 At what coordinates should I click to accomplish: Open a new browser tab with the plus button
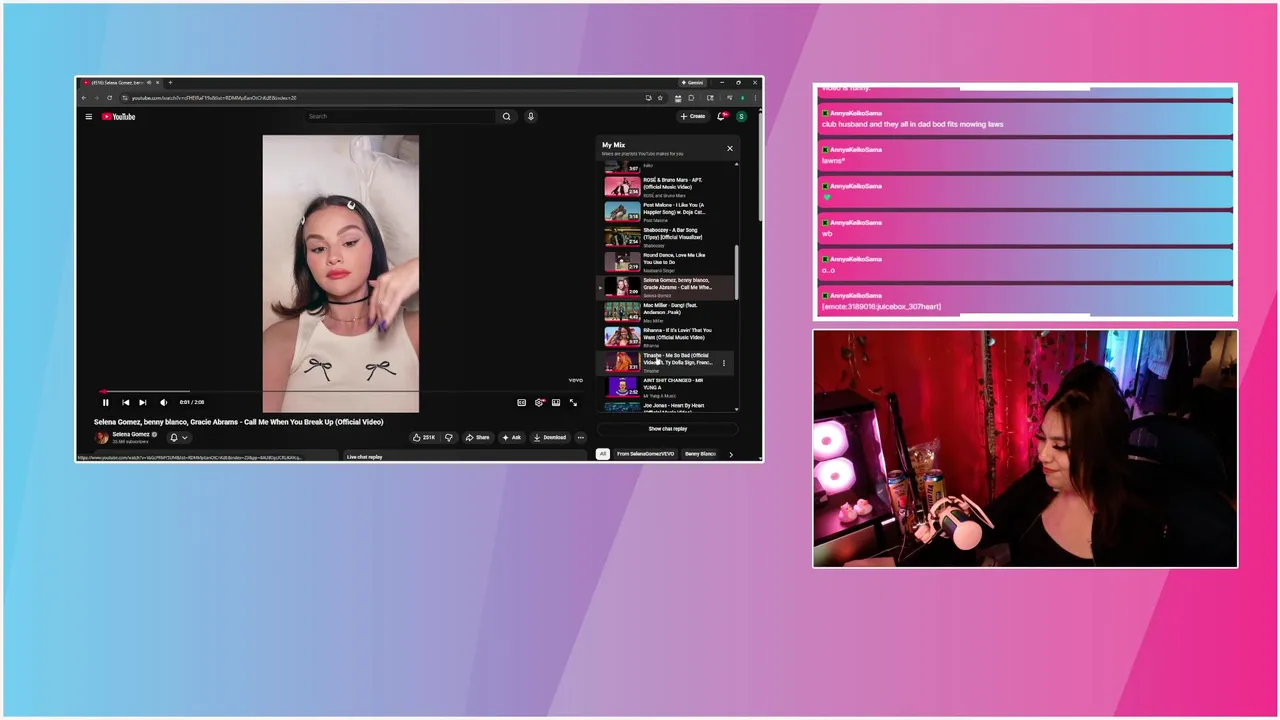(x=170, y=83)
